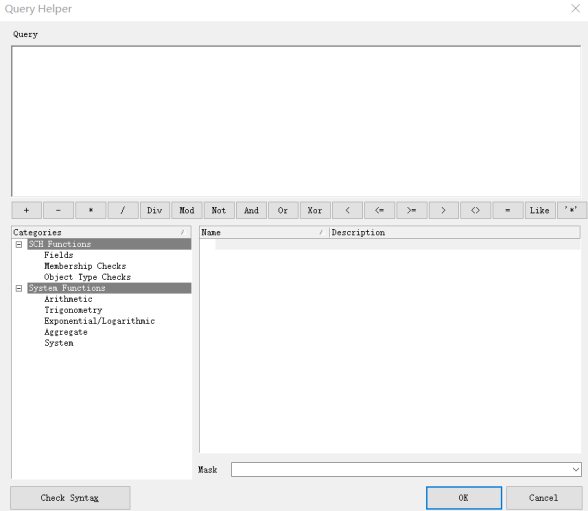Click the Cancel button
588x511 pixels.
(x=544, y=498)
